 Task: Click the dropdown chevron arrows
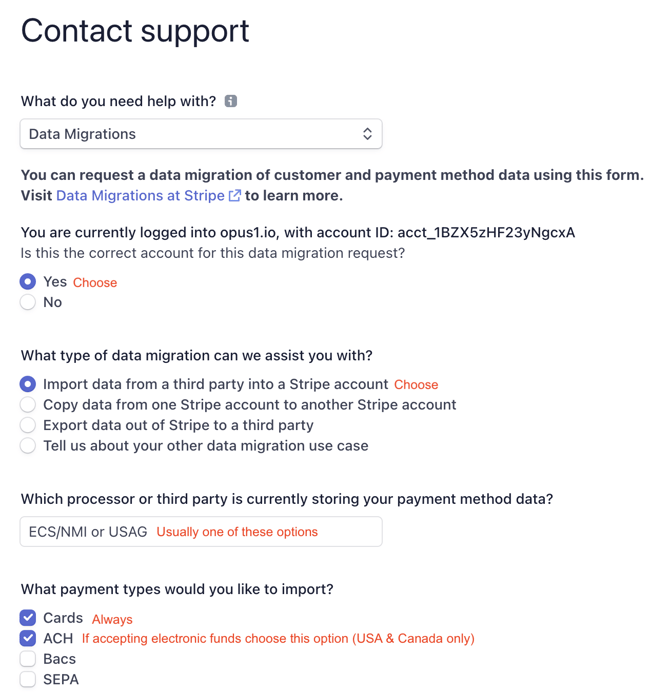tap(367, 134)
